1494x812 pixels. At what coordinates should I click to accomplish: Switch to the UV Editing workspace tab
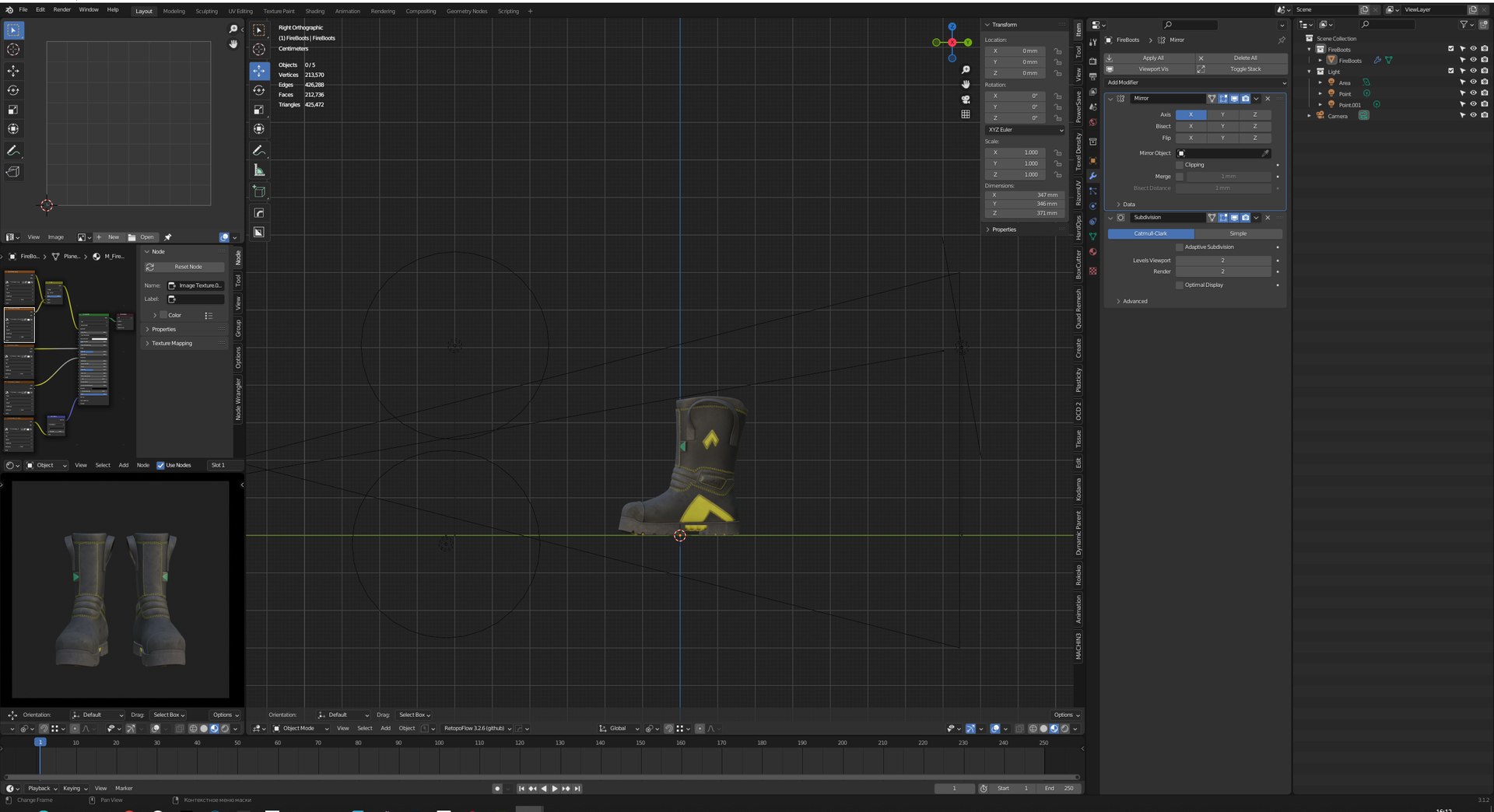[240, 11]
